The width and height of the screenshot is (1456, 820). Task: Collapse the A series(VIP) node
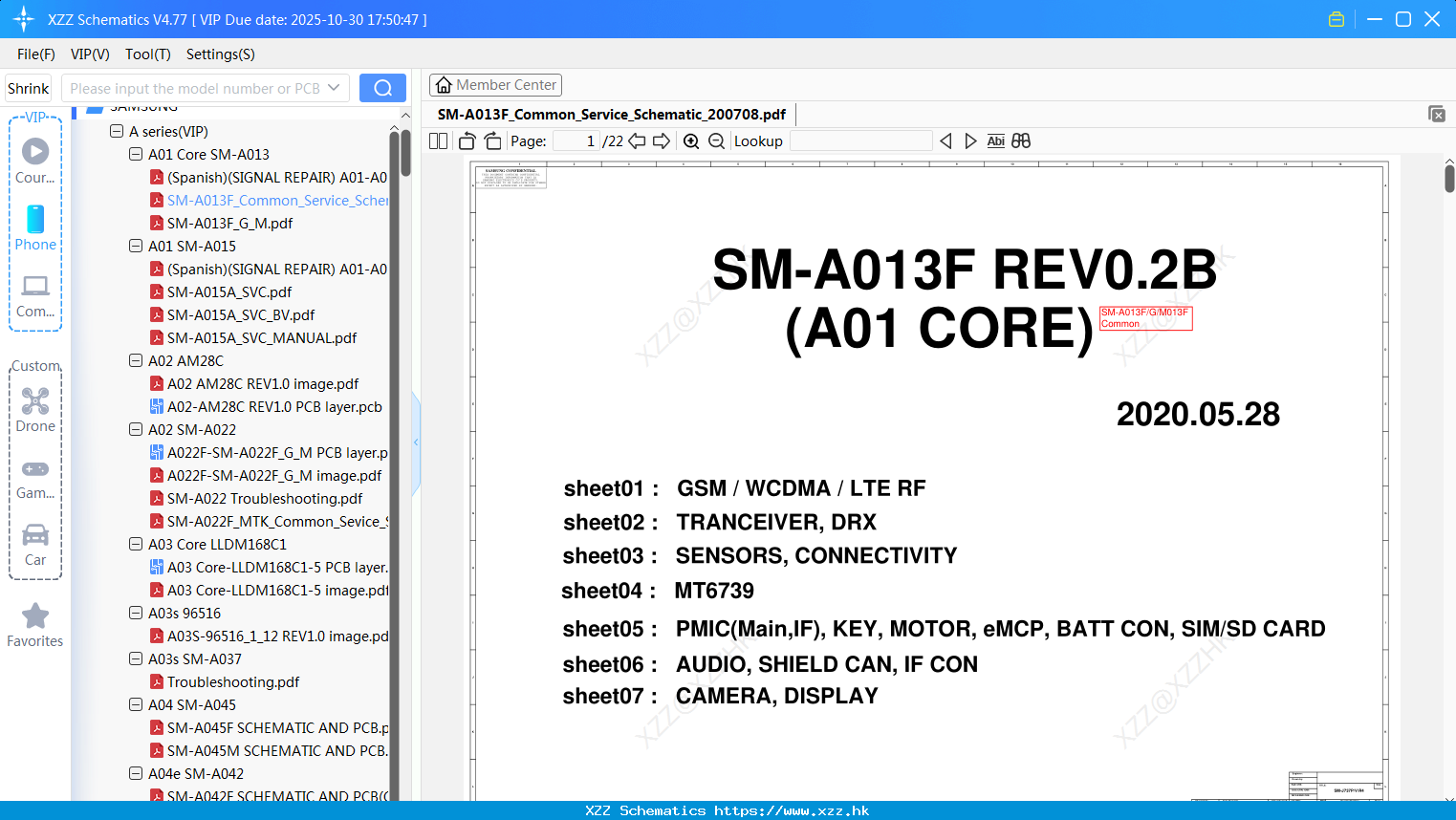click(117, 132)
